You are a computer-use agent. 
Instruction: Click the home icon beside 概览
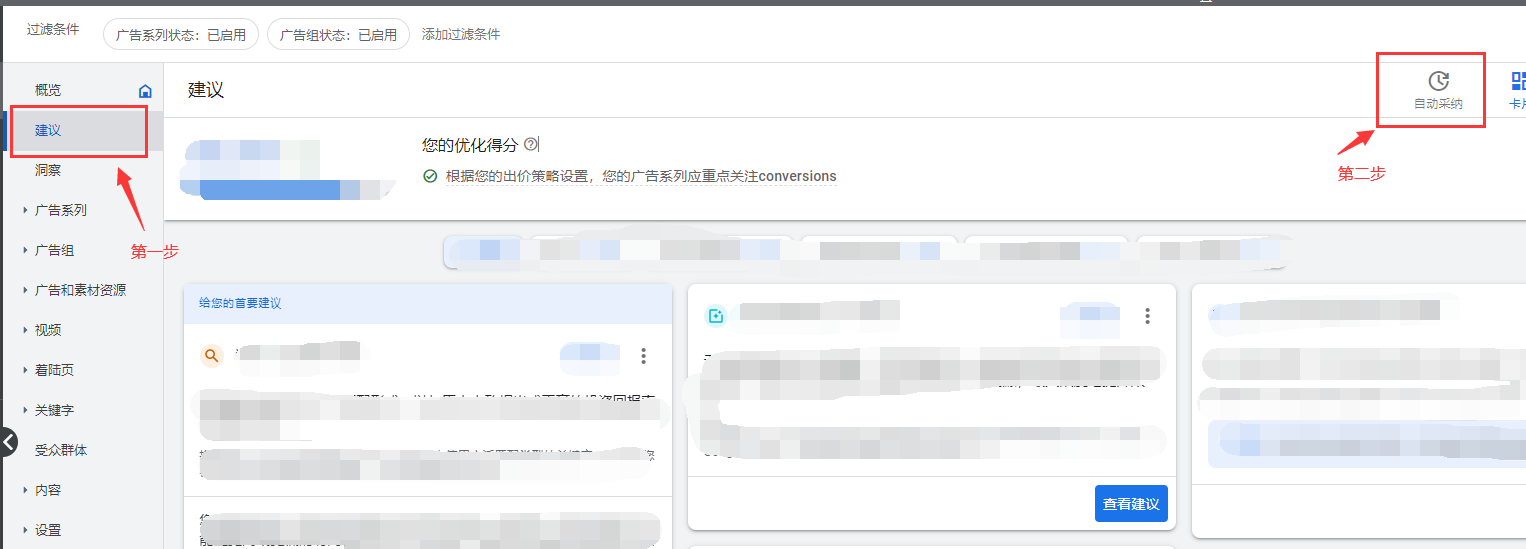tap(145, 91)
